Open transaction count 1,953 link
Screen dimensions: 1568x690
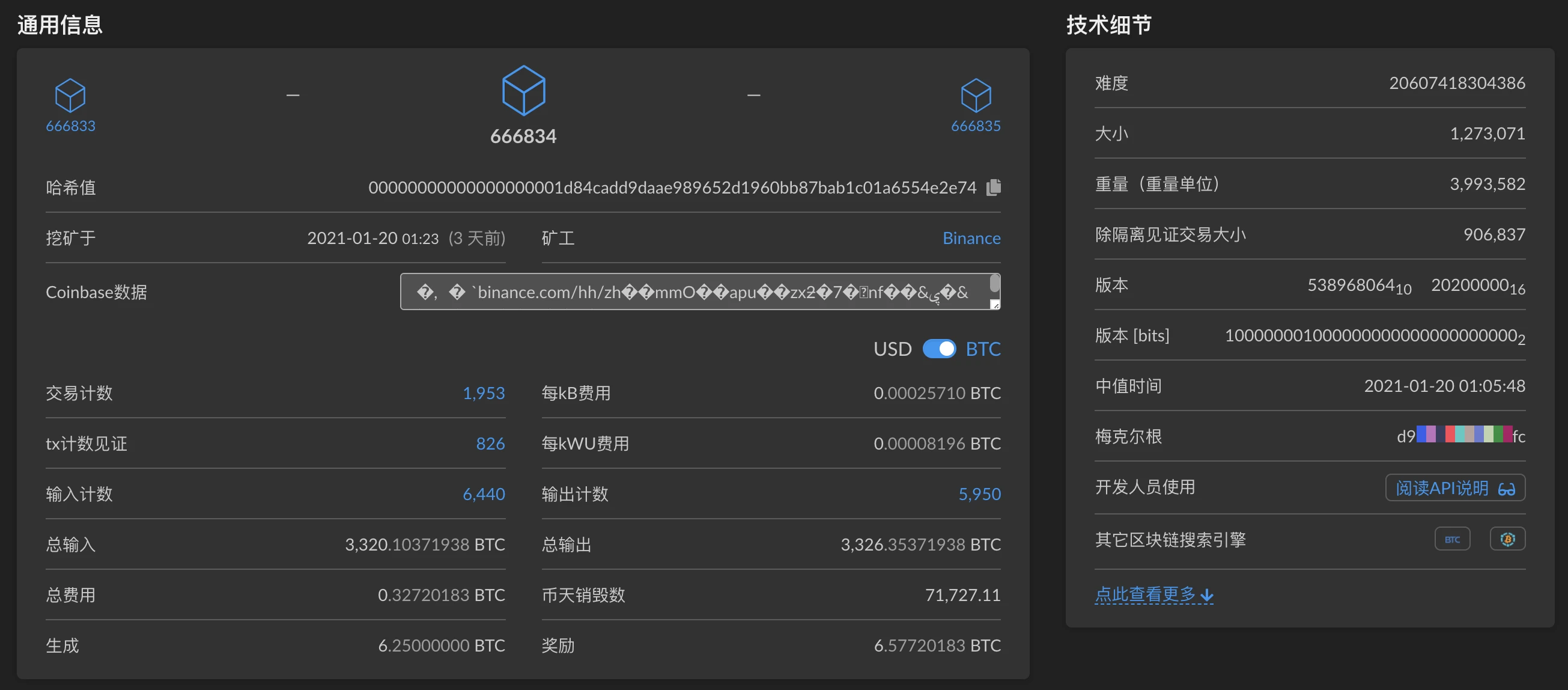click(x=483, y=393)
